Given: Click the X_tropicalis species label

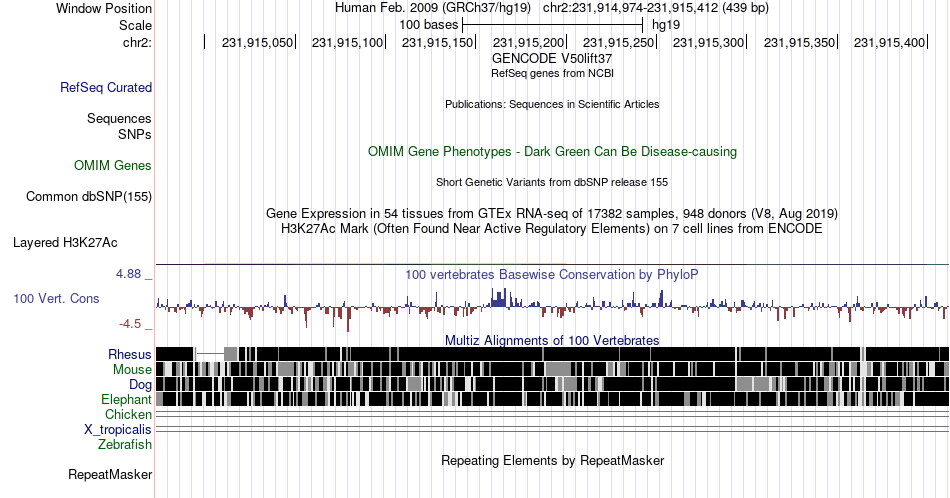Looking at the screenshot, I should click(118, 430).
